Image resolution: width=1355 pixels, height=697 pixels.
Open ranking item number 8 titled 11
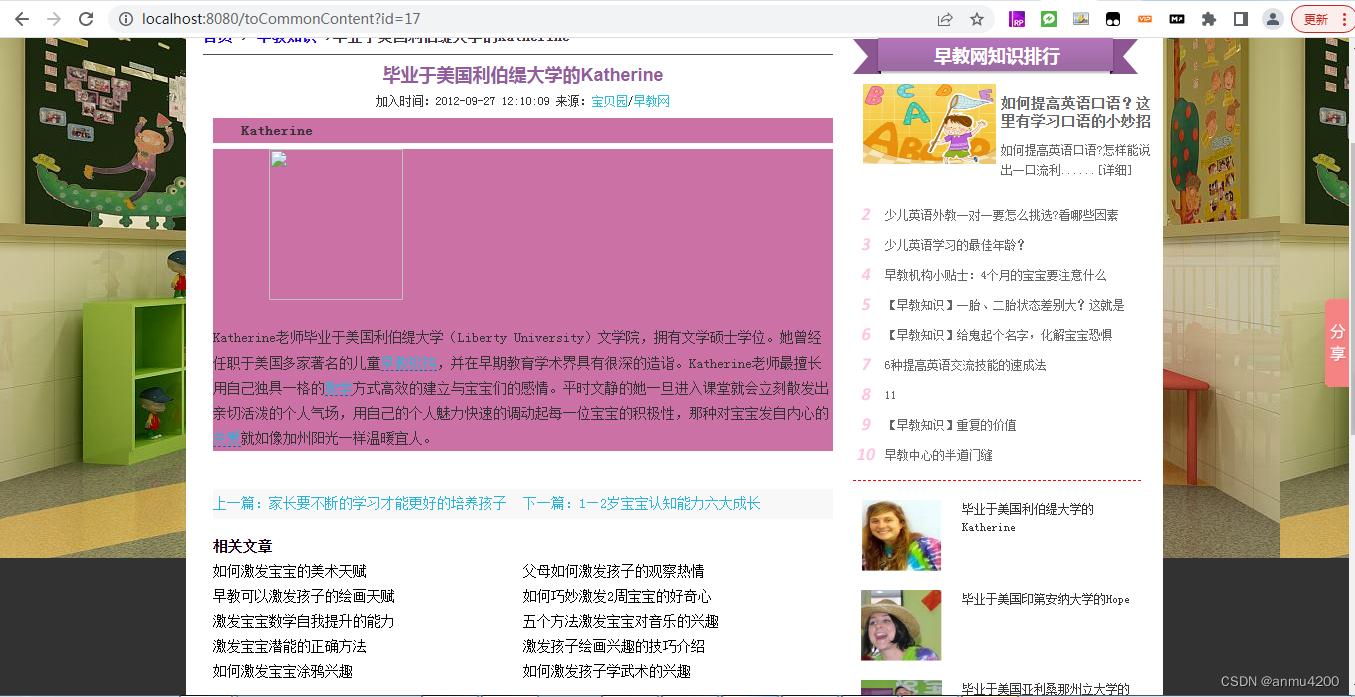[890, 395]
